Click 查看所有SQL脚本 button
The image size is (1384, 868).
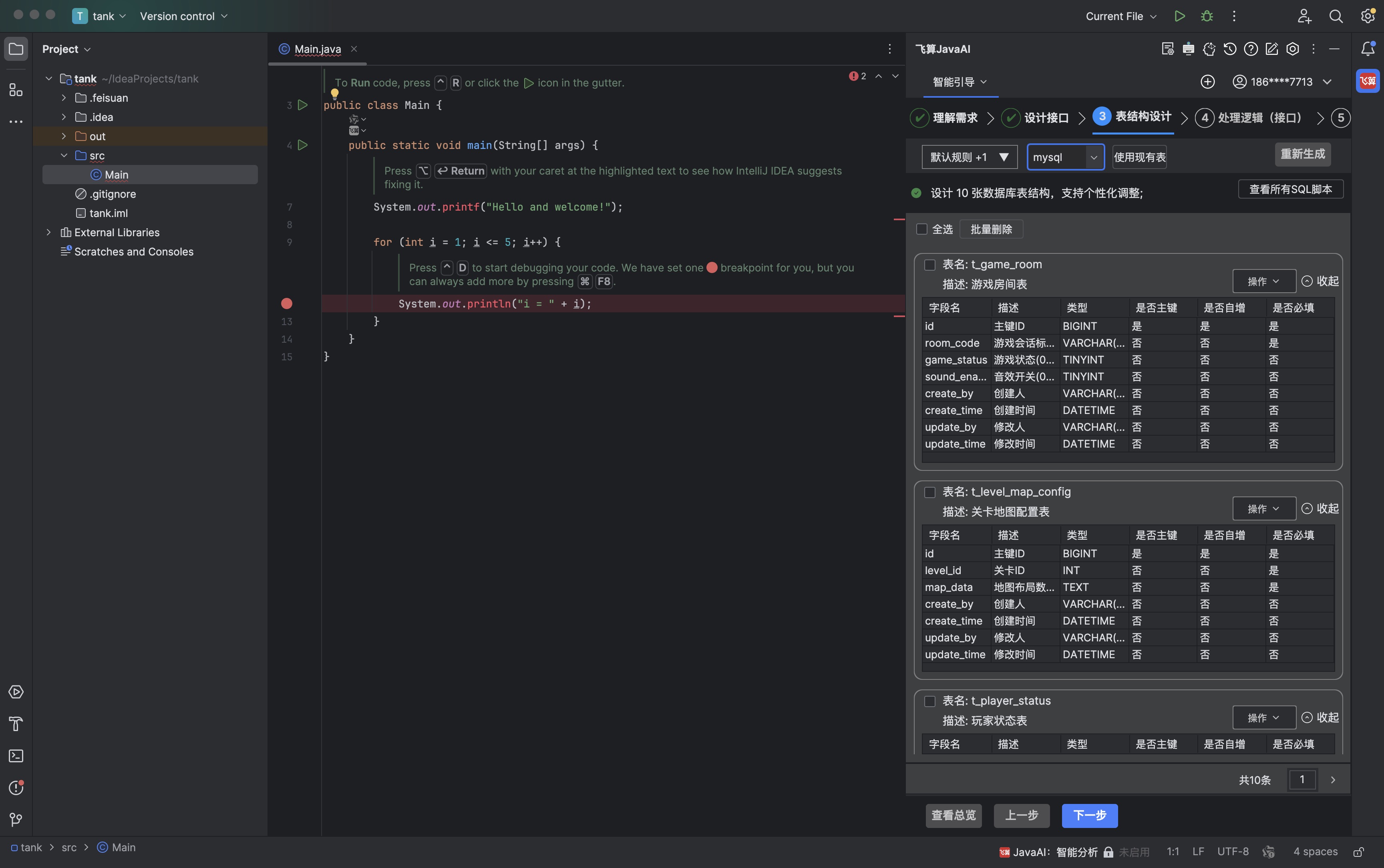pos(1290,189)
